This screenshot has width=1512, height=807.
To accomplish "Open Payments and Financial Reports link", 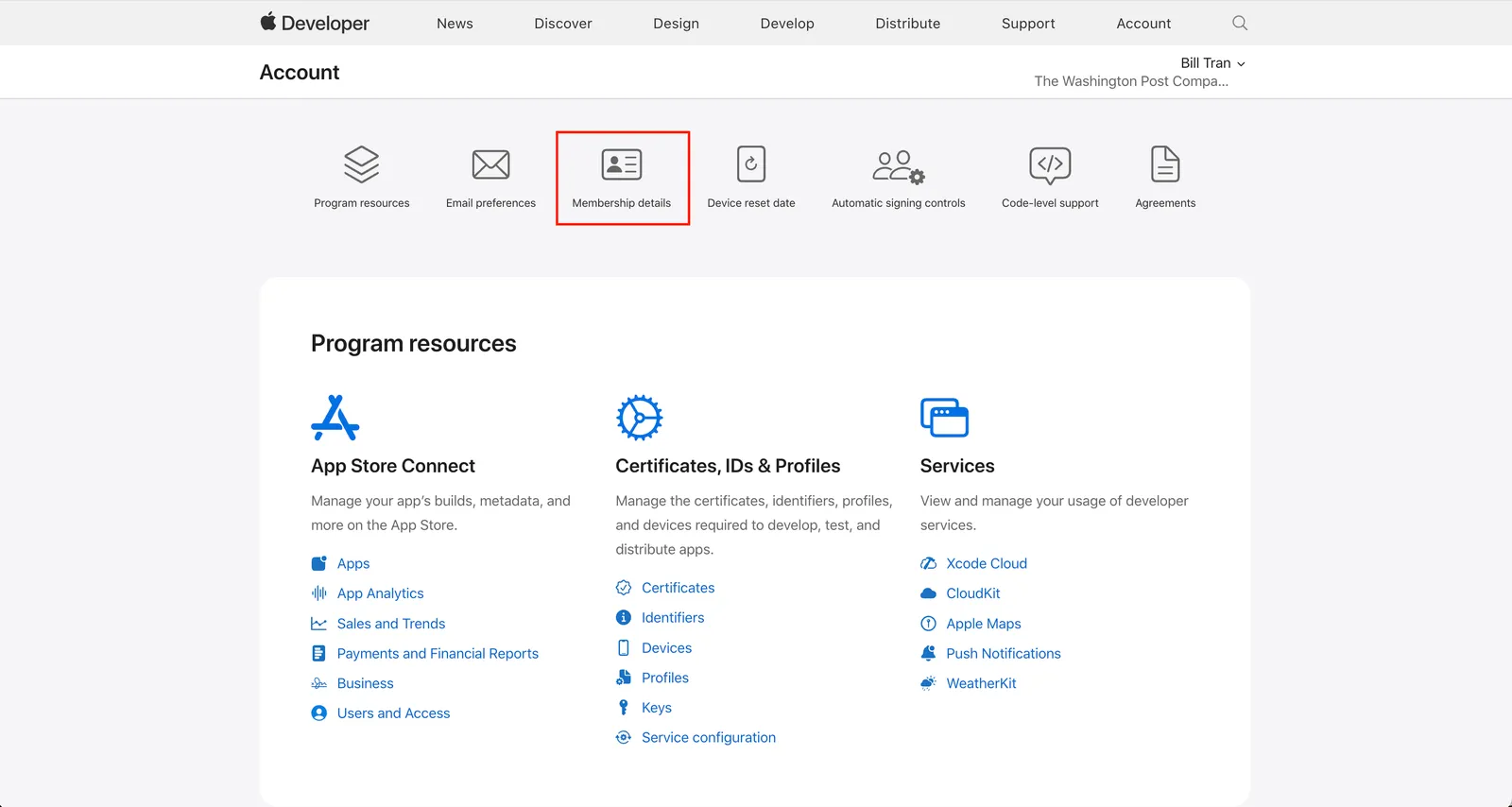I will [438, 654].
